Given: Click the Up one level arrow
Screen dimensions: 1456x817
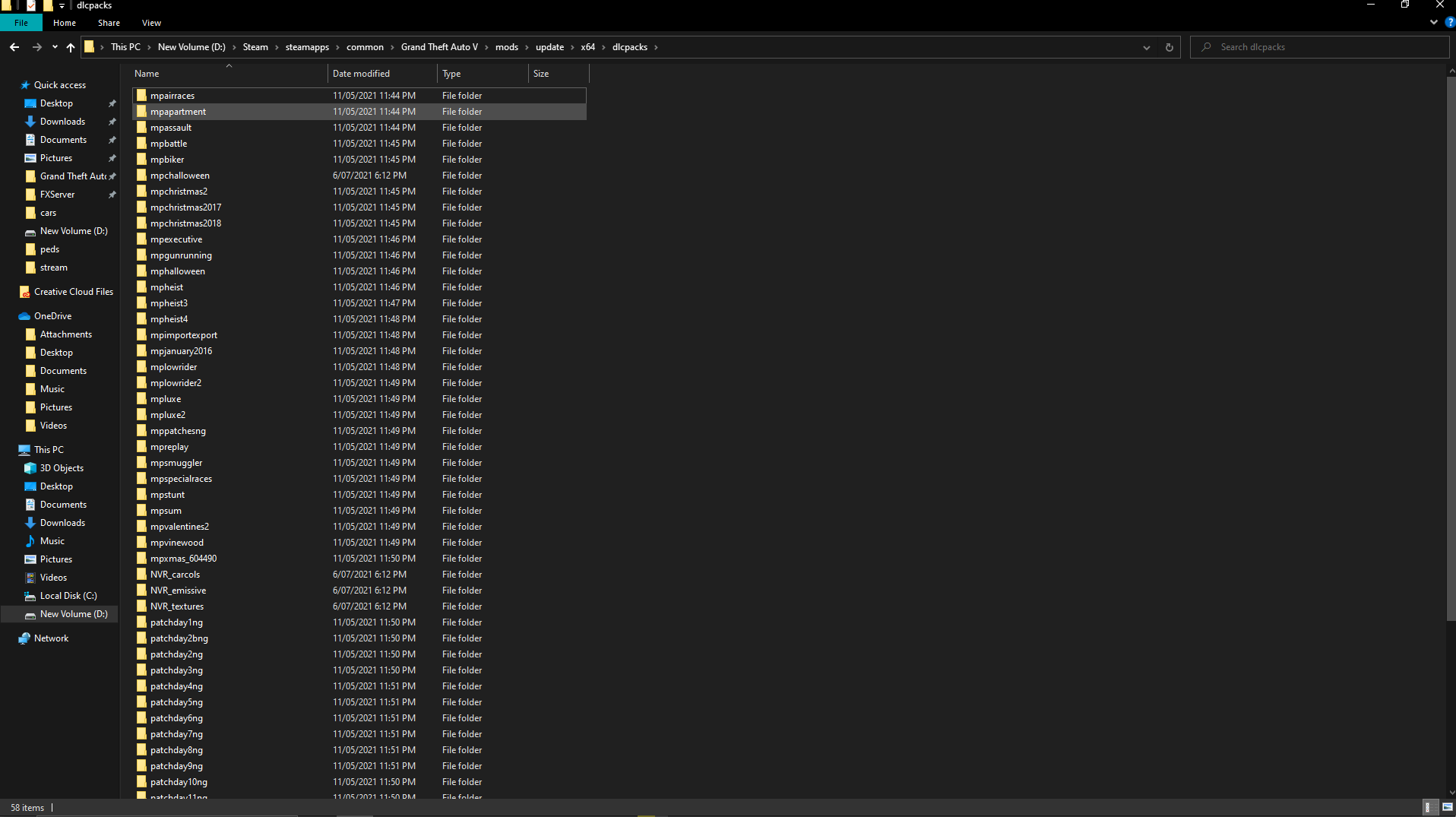Looking at the screenshot, I should click(71, 47).
